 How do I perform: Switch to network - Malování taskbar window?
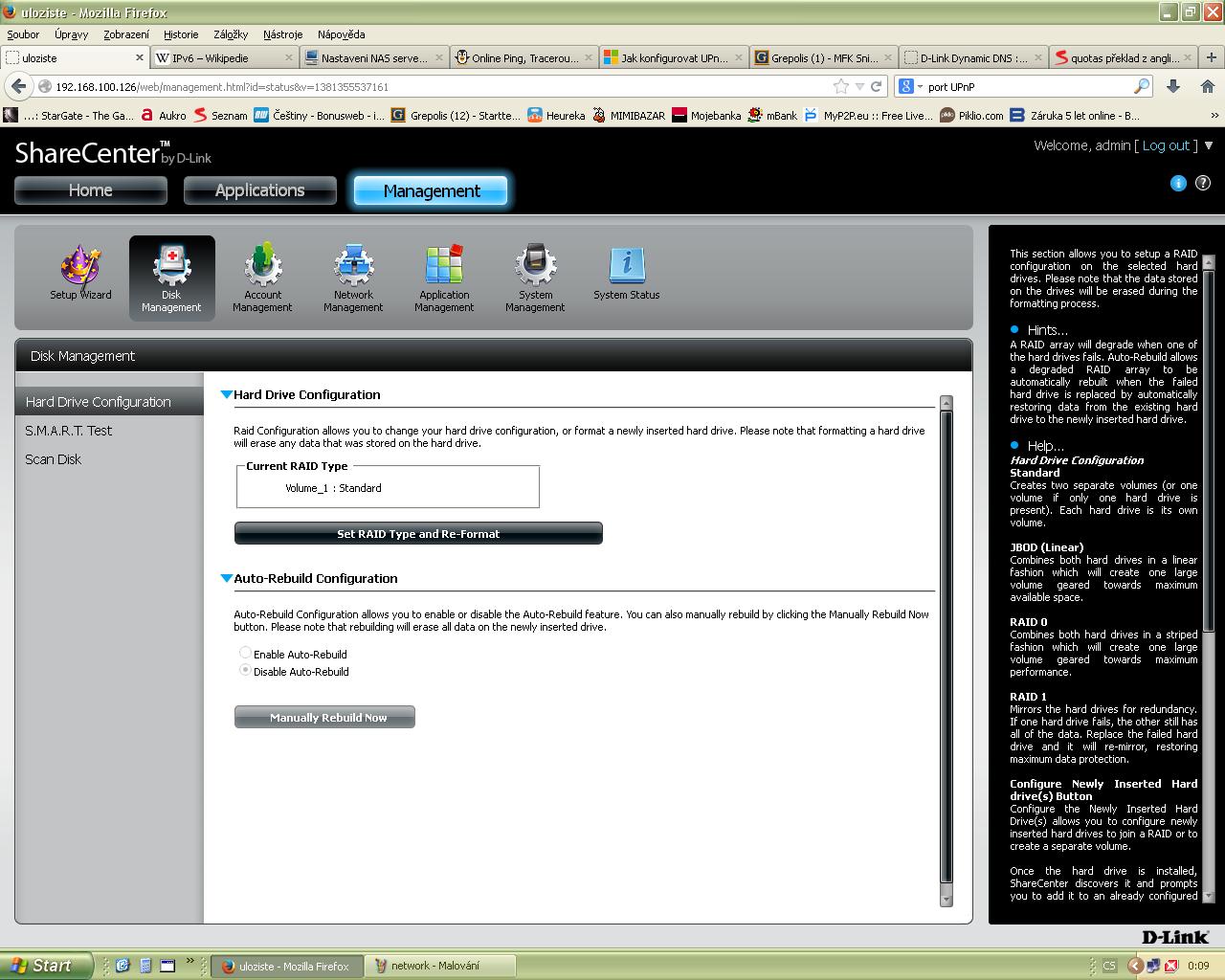click(441, 966)
